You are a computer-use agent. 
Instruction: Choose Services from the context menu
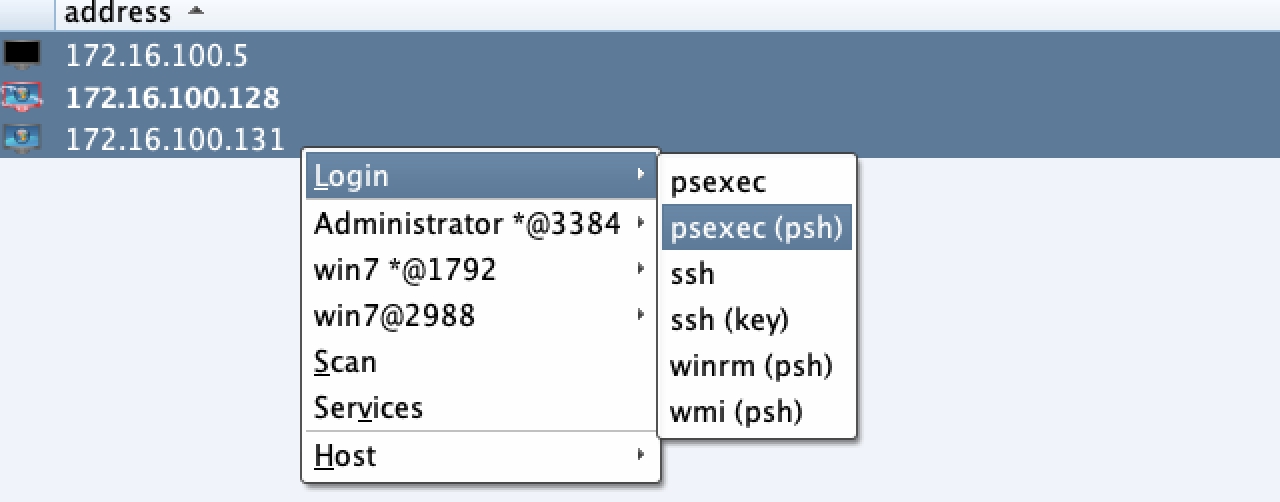click(368, 408)
